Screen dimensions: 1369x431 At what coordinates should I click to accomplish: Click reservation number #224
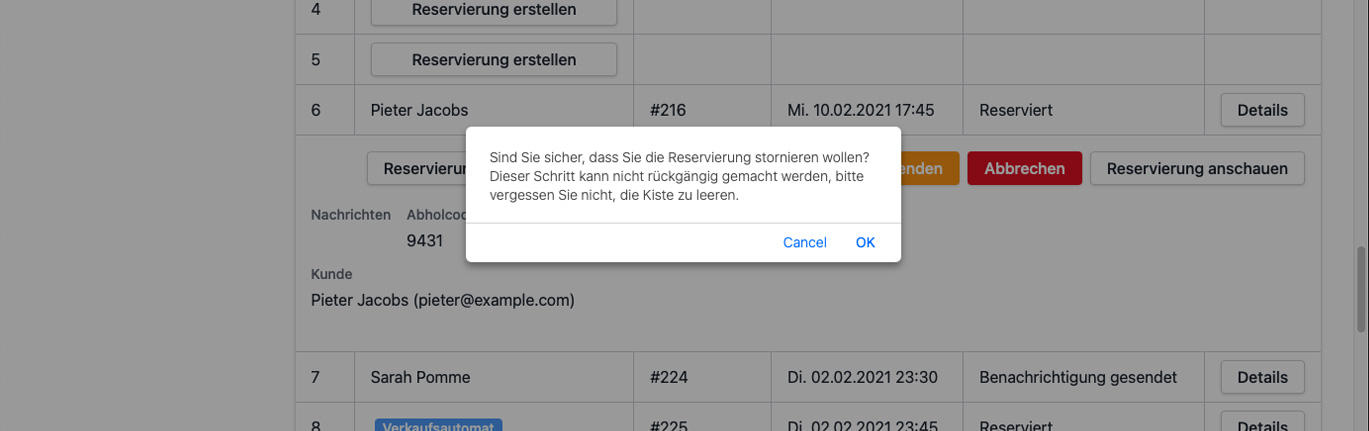(x=668, y=377)
